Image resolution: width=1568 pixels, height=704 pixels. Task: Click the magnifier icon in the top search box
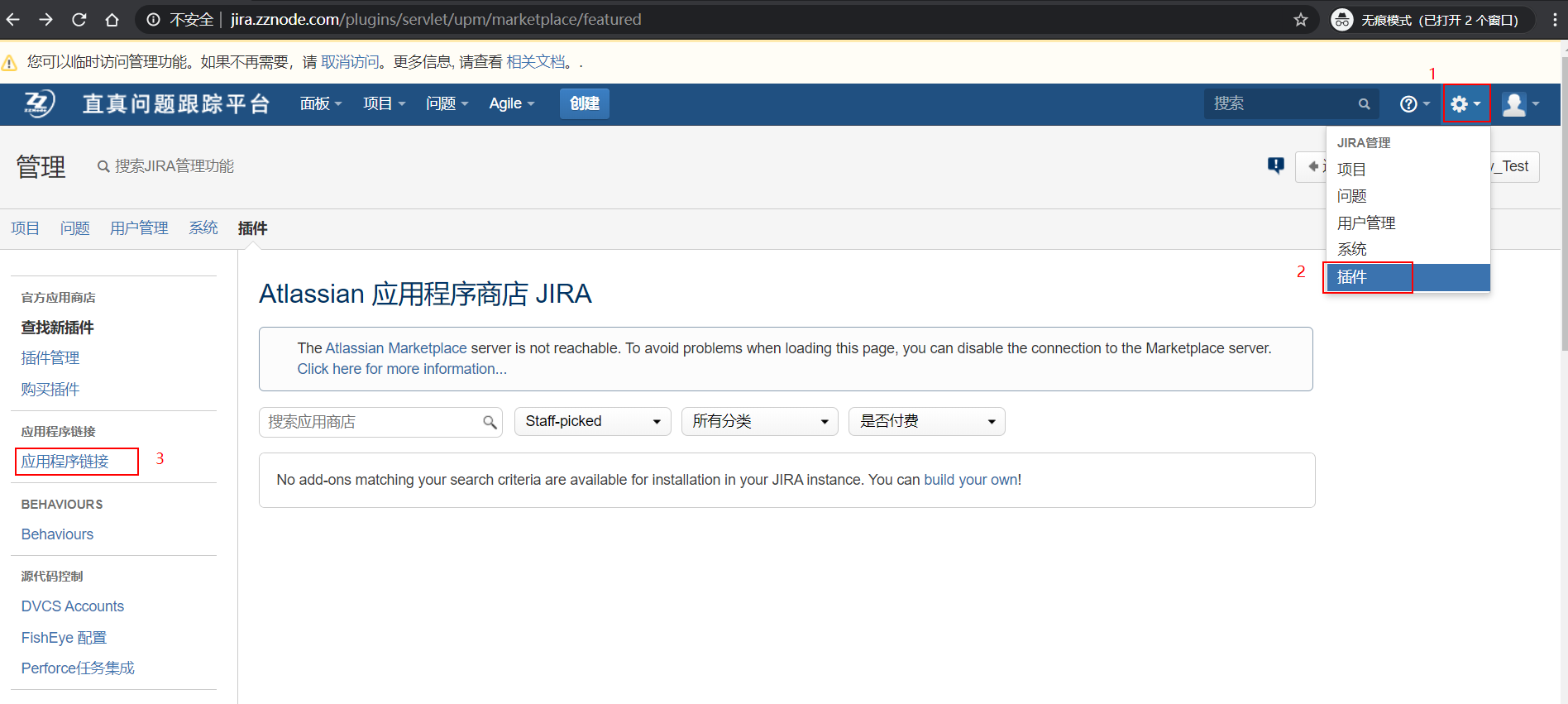tap(1364, 104)
